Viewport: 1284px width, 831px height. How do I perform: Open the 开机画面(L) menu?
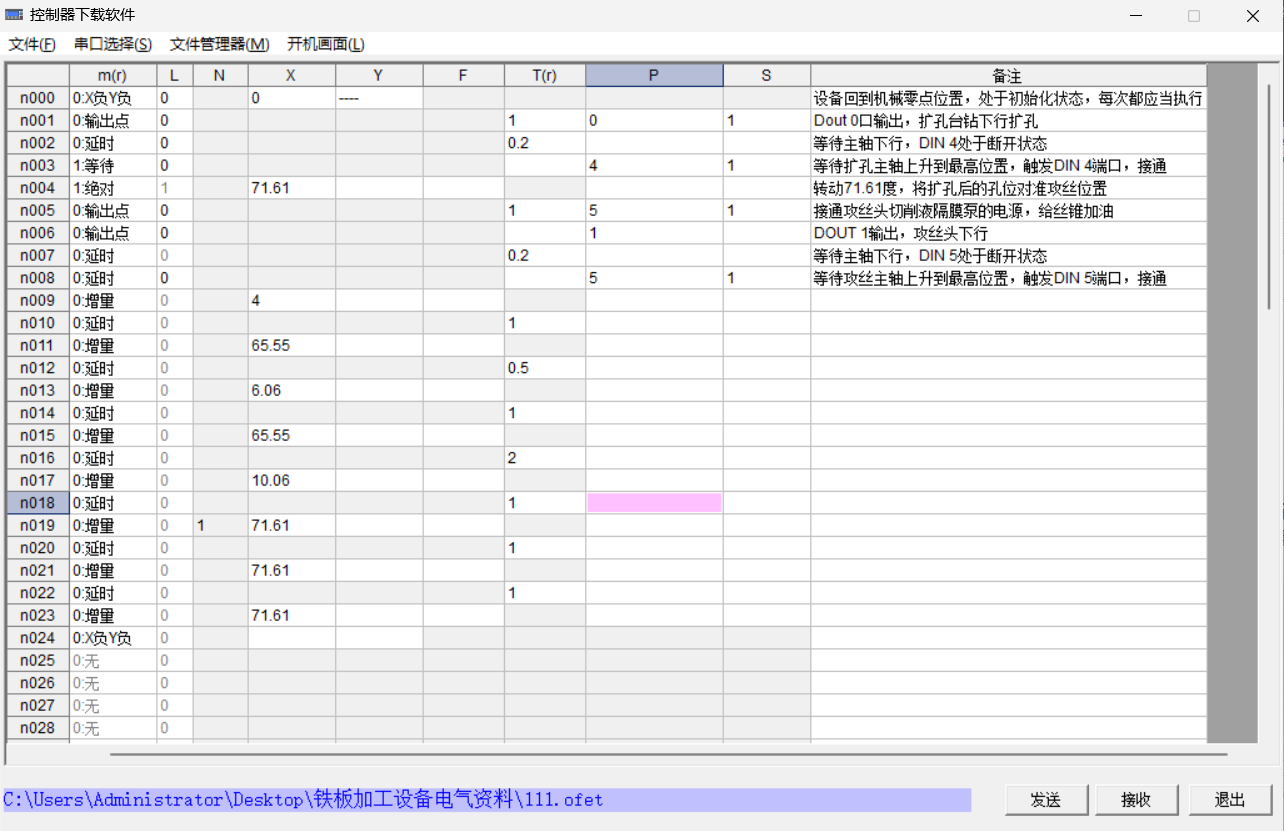point(326,44)
